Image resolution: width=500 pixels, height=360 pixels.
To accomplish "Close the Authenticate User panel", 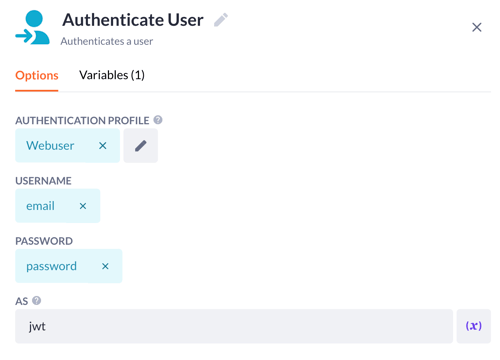I will (477, 27).
